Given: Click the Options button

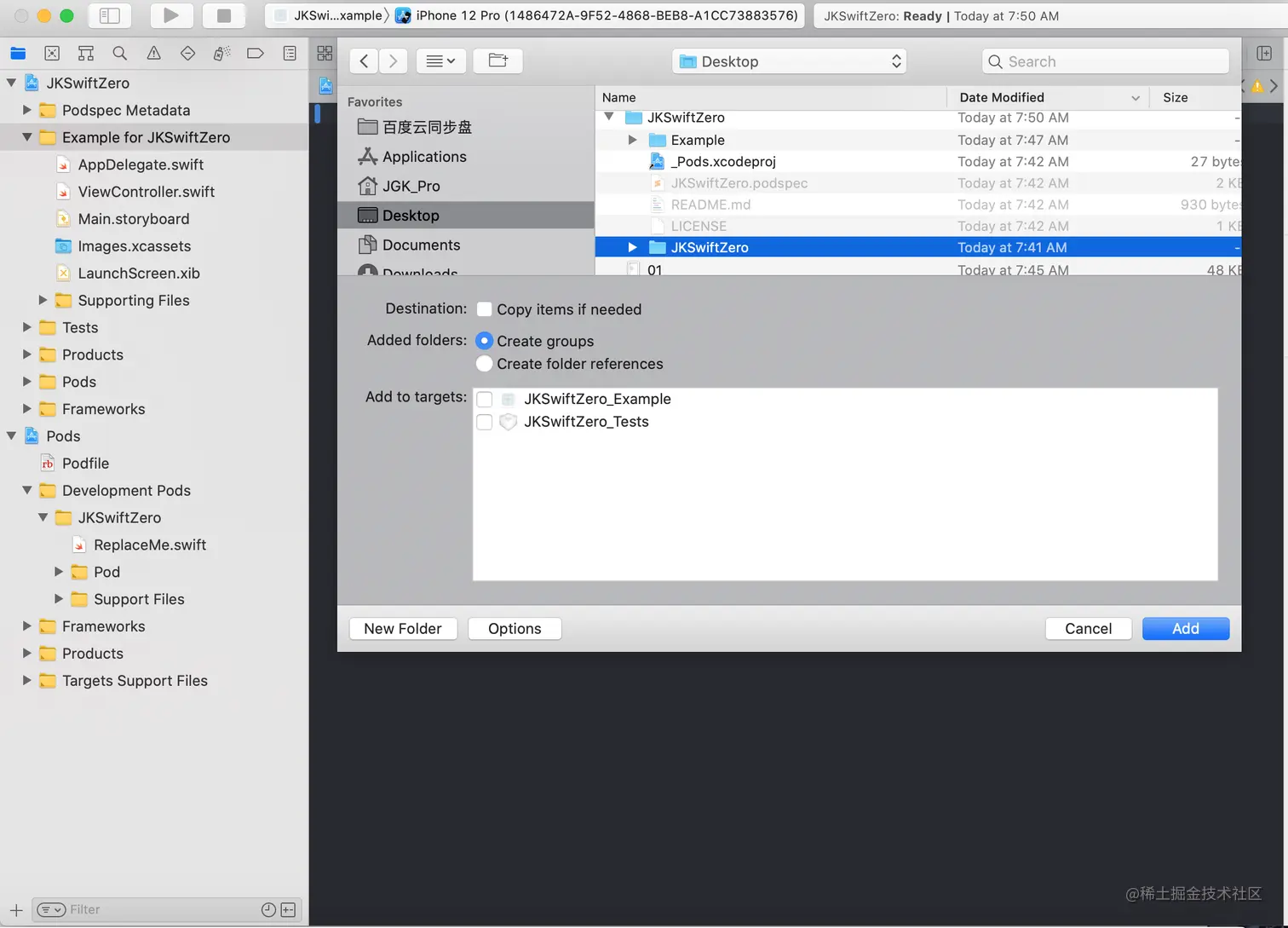Looking at the screenshot, I should click(x=515, y=629).
